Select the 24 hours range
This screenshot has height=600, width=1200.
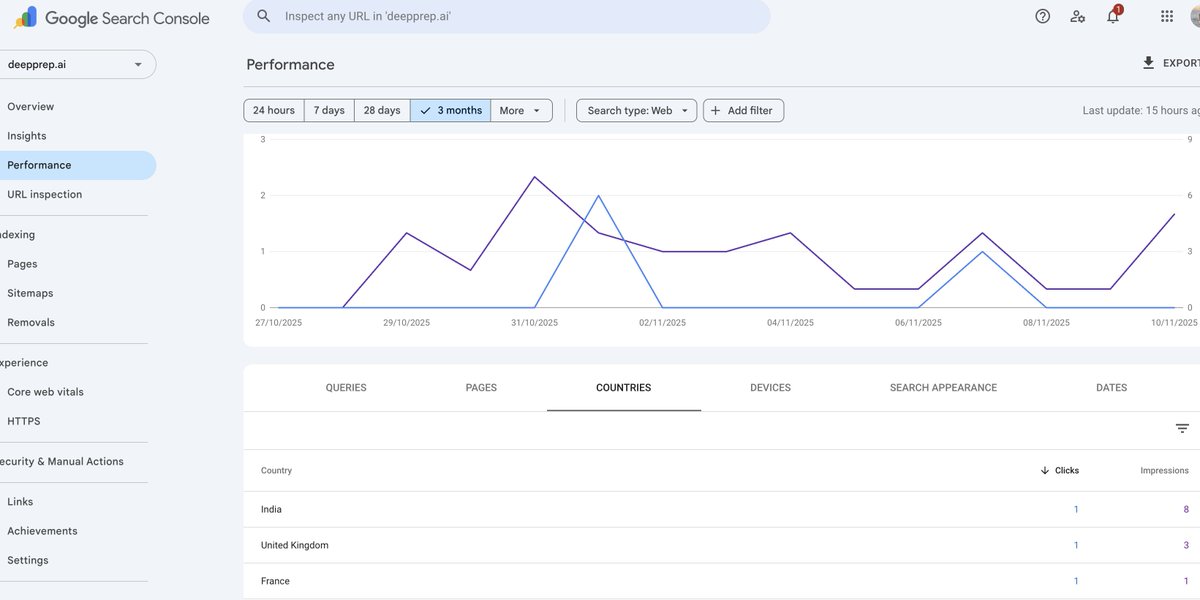coord(274,110)
